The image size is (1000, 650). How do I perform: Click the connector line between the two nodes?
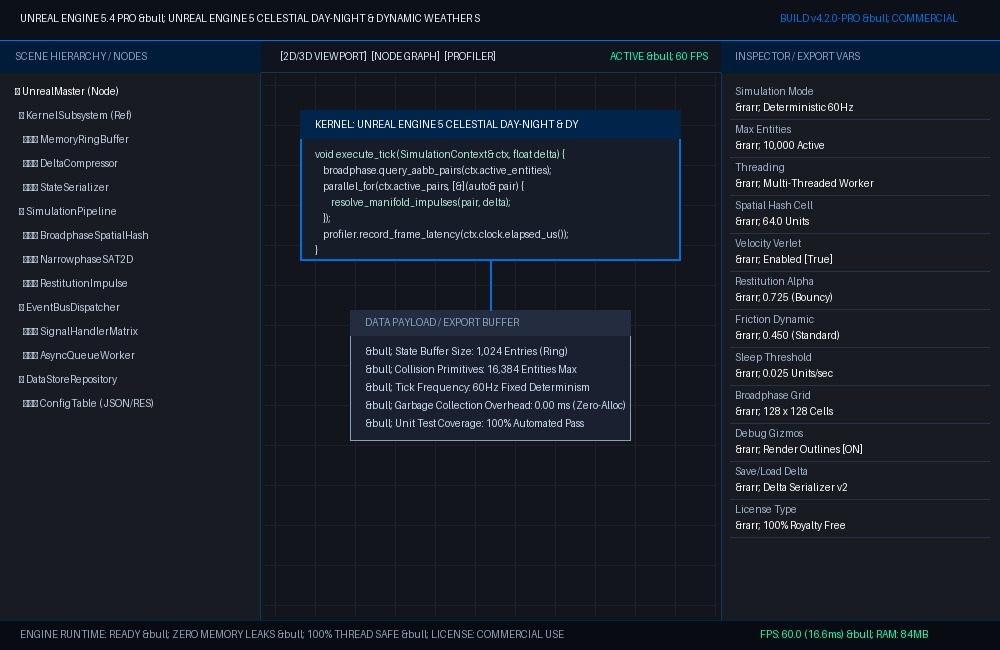point(490,285)
